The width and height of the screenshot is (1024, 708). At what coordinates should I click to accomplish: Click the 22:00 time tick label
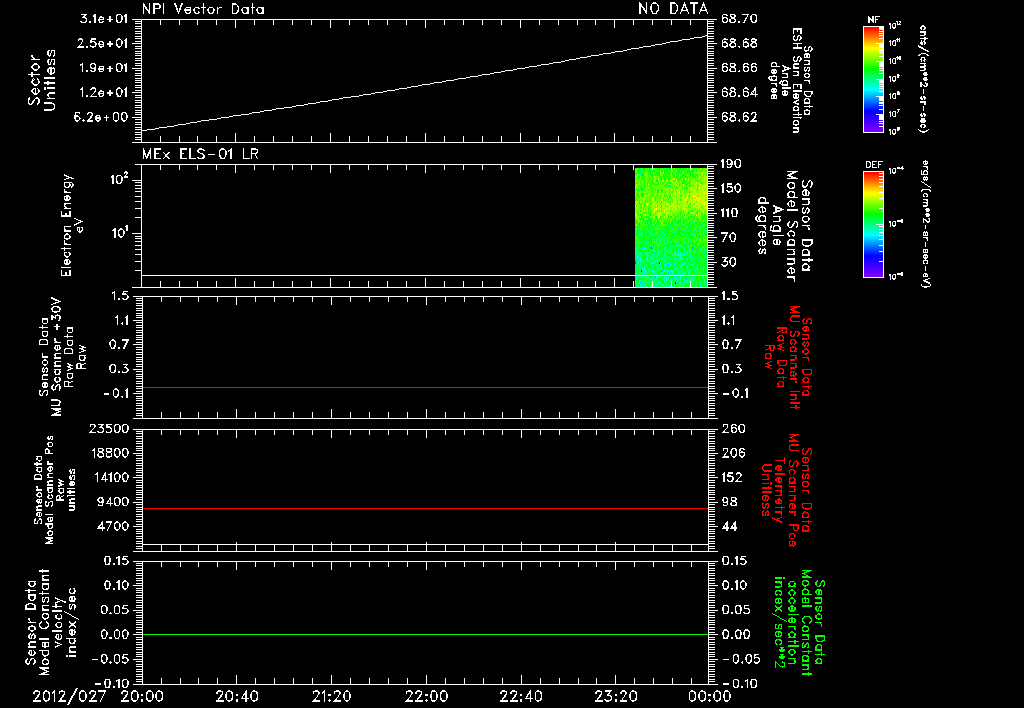click(x=426, y=696)
